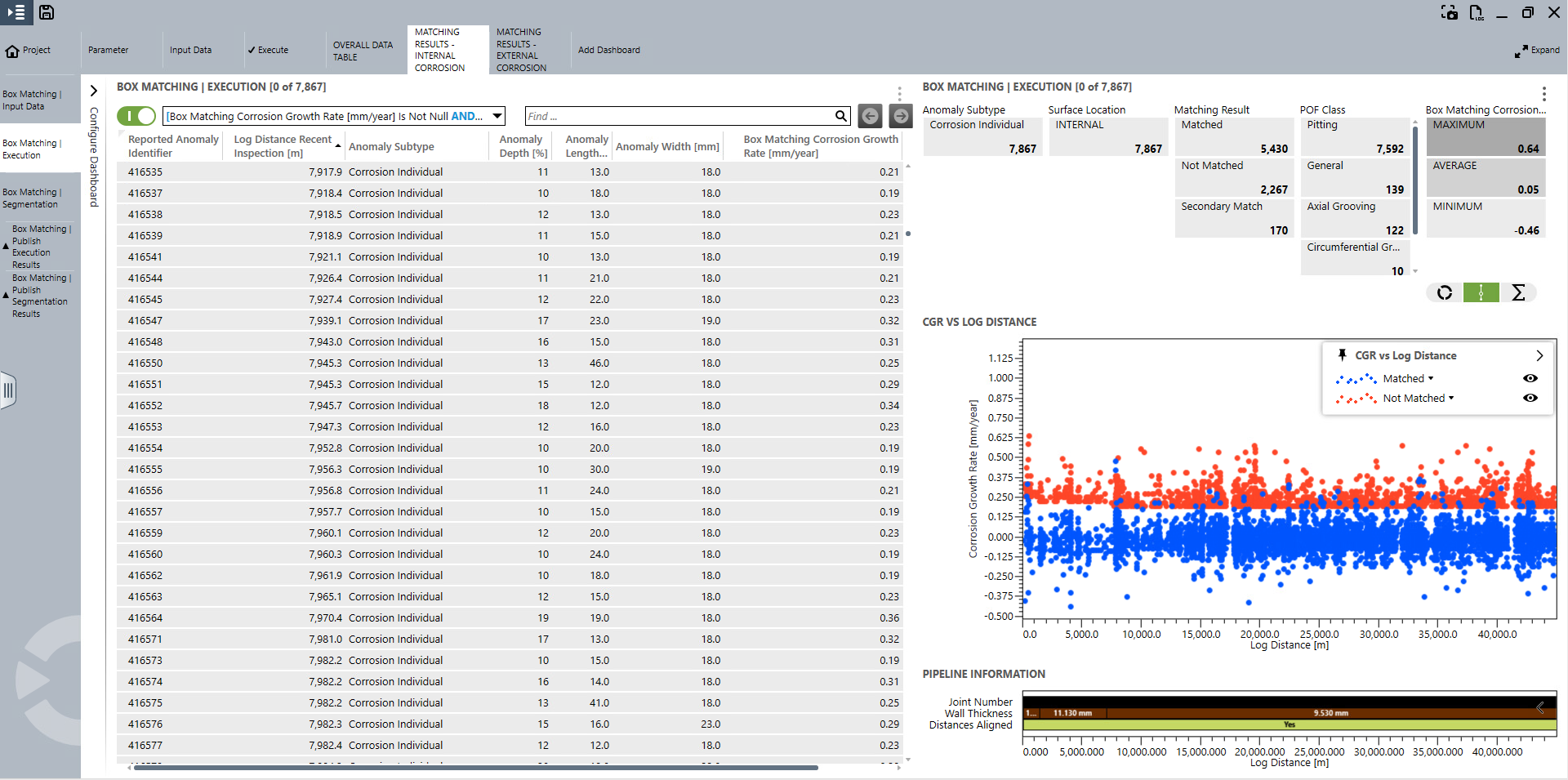The height and width of the screenshot is (780, 1568).
Task: Sort by Anomaly Width [mm] header
Action: tap(667, 146)
